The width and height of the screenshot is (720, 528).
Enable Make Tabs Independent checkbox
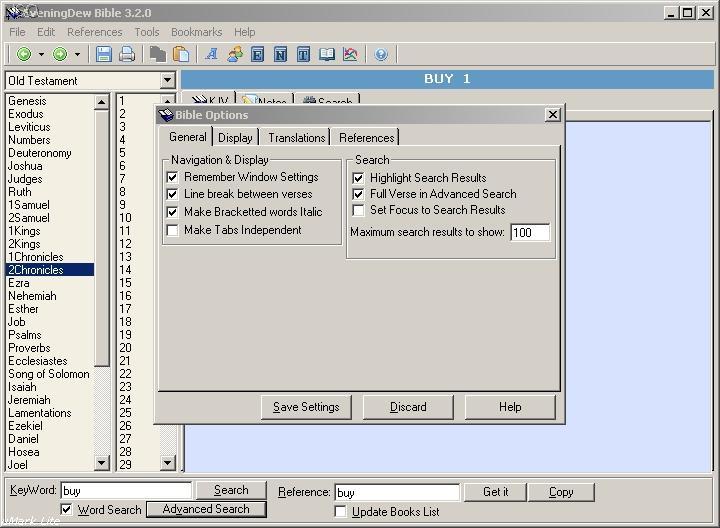172,230
